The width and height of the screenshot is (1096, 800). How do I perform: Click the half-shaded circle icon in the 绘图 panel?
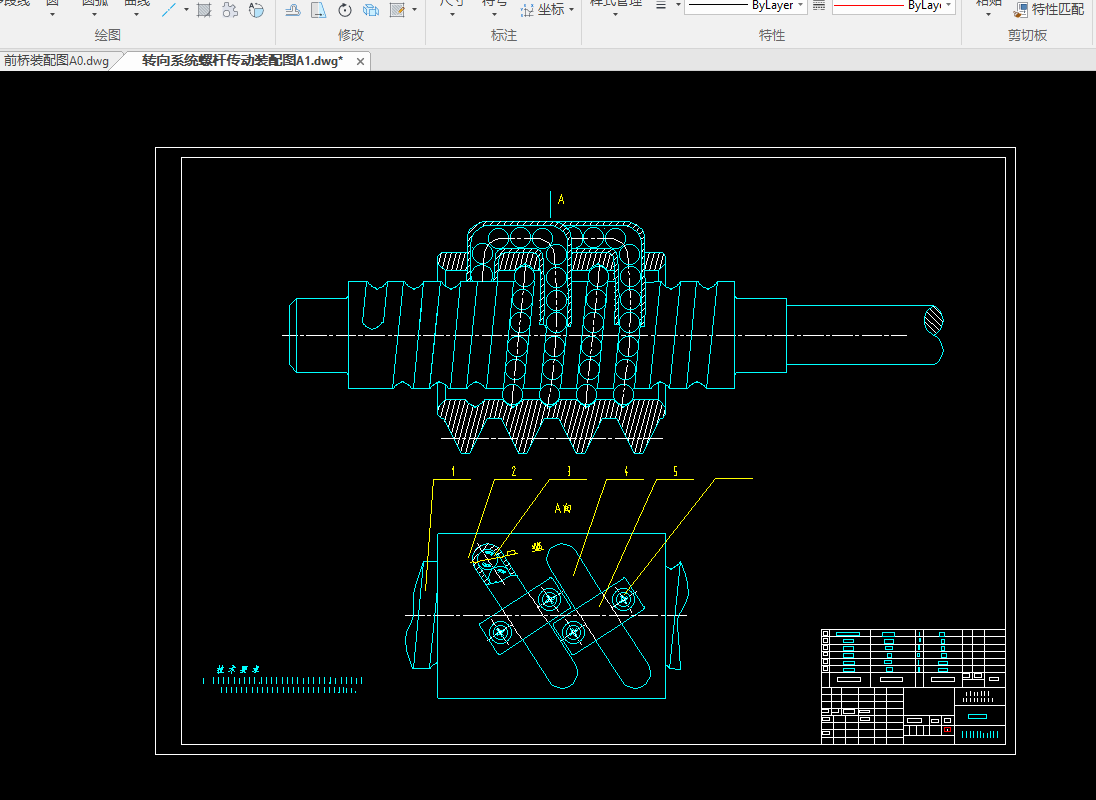[x=256, y=10]
